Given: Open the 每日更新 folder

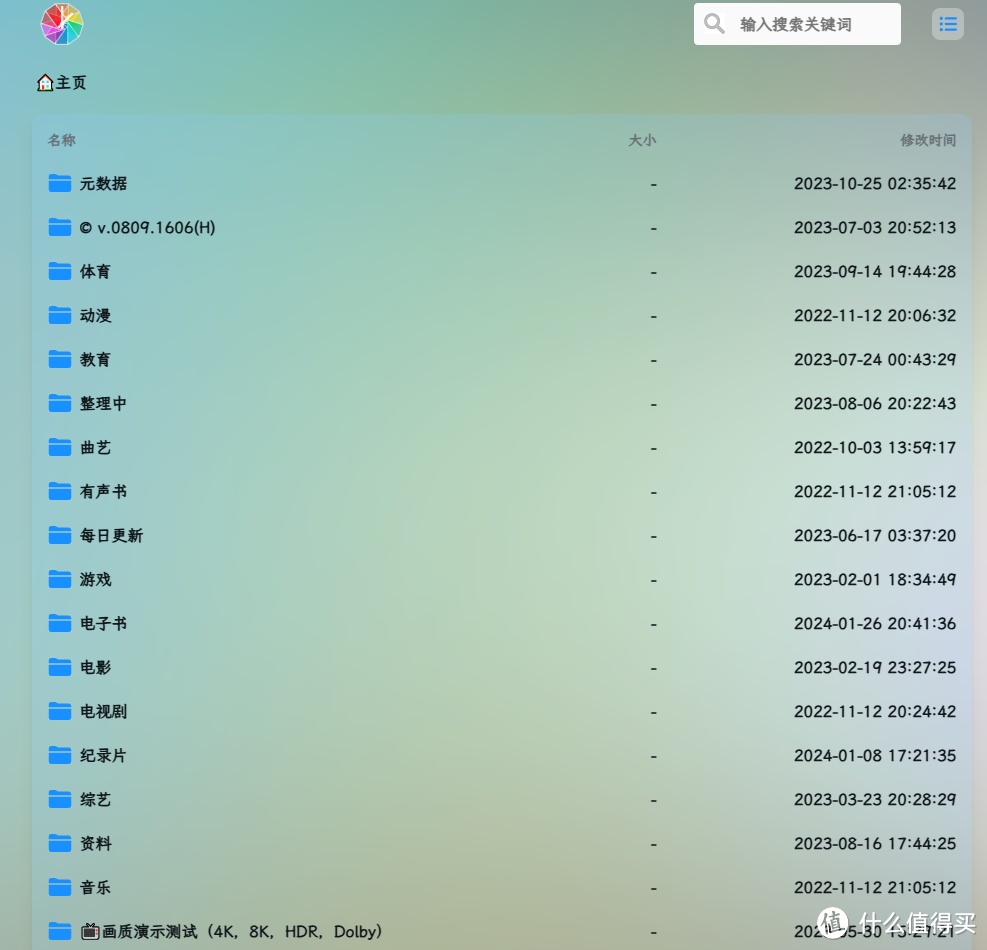Looking at the screenshot, I should pos(111,536).
